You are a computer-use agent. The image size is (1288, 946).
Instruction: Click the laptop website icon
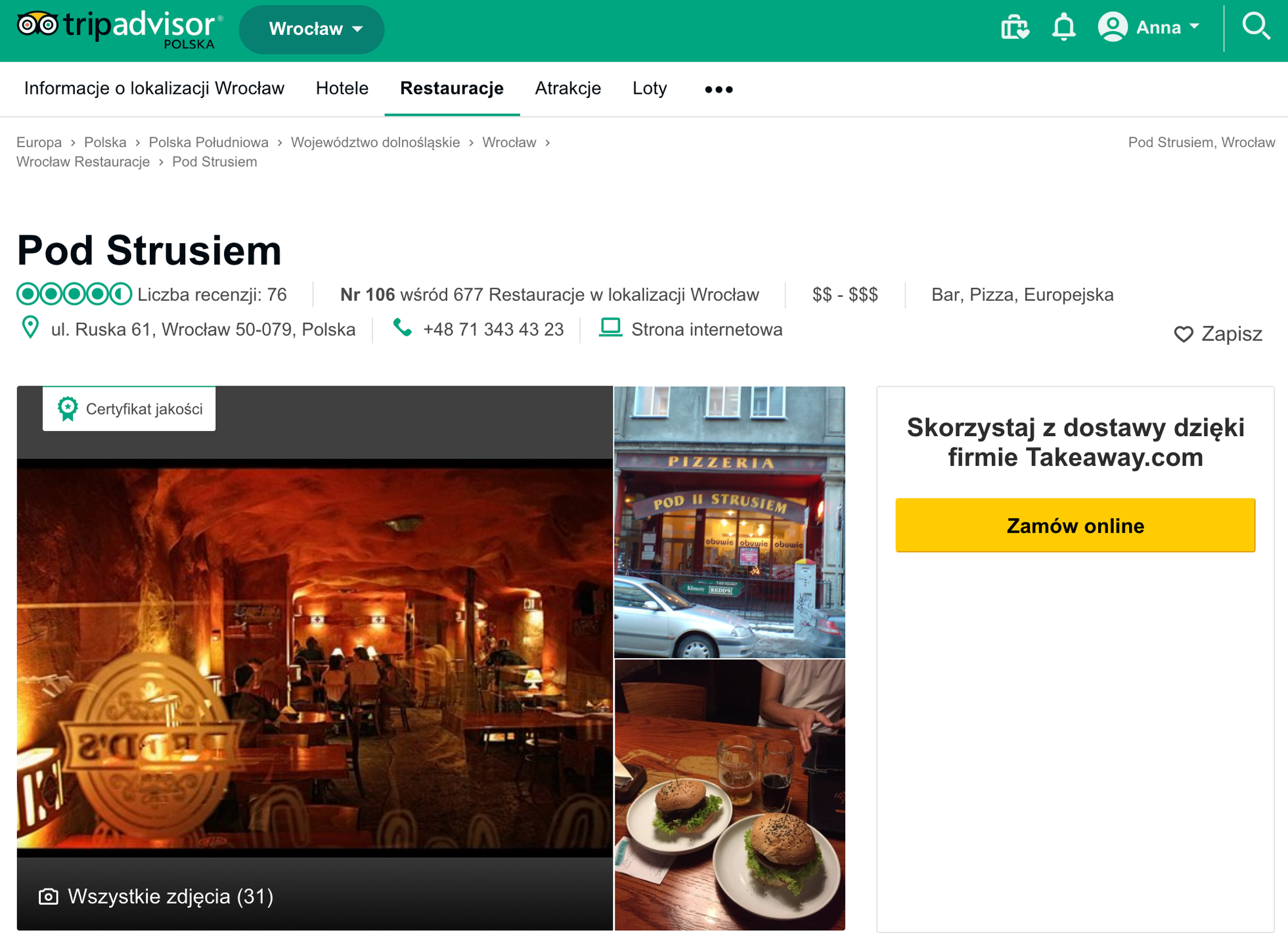tap(610, 328)
